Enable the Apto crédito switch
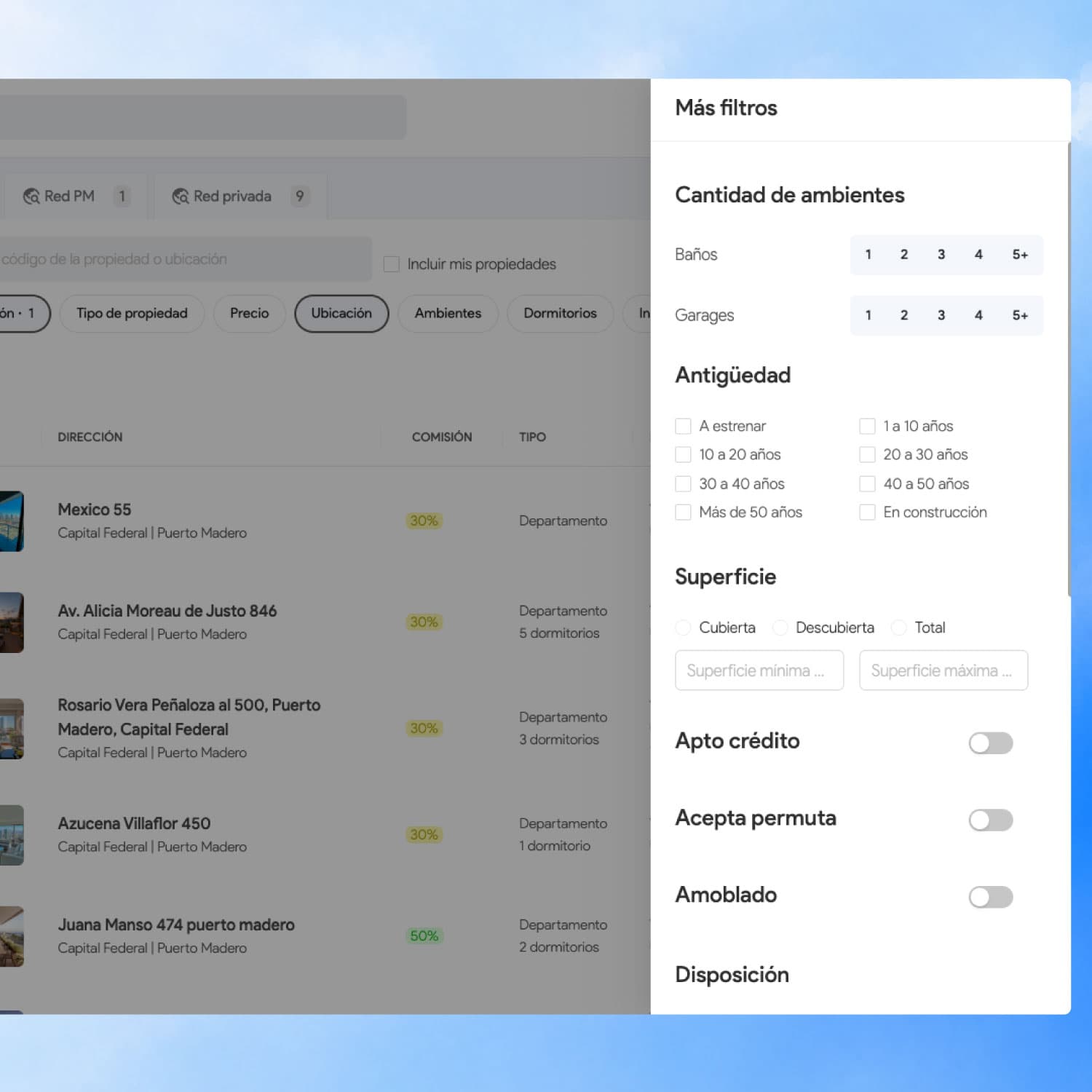Image resolution: width=1092 pixels, height=1092 pixels. pos(990,743)
